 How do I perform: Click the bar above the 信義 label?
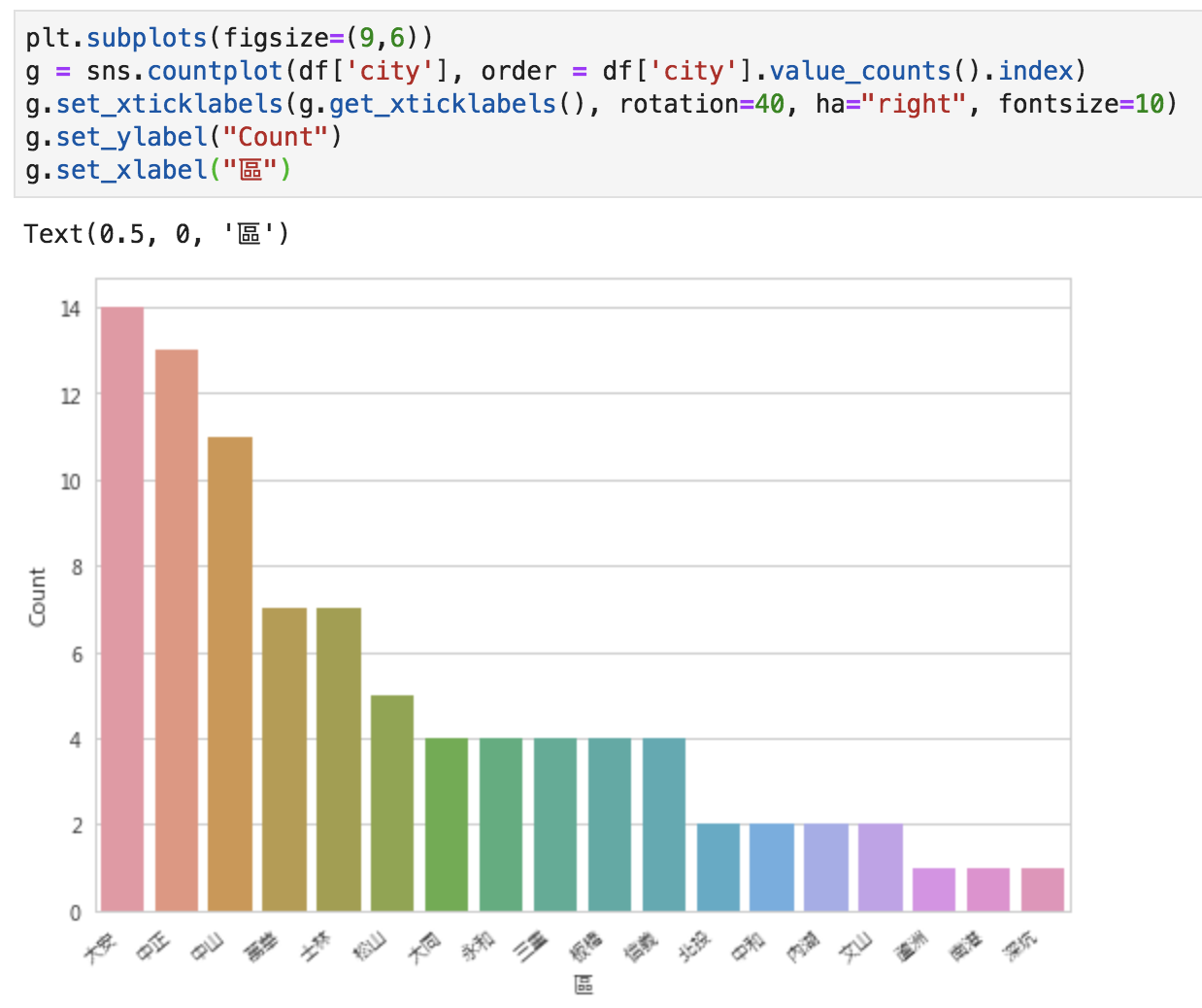point(664,824)
